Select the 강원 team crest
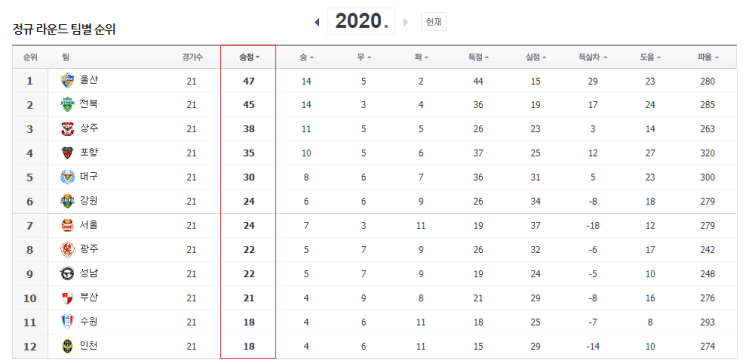This screenshot has height=364, width=743. (68, 201)
